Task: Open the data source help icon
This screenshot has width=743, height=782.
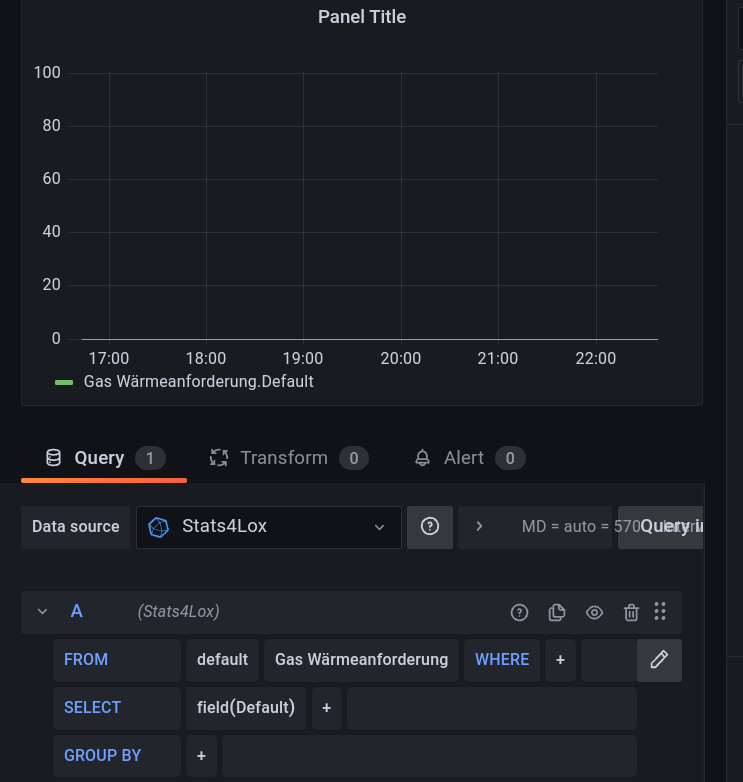Action: 430,527
